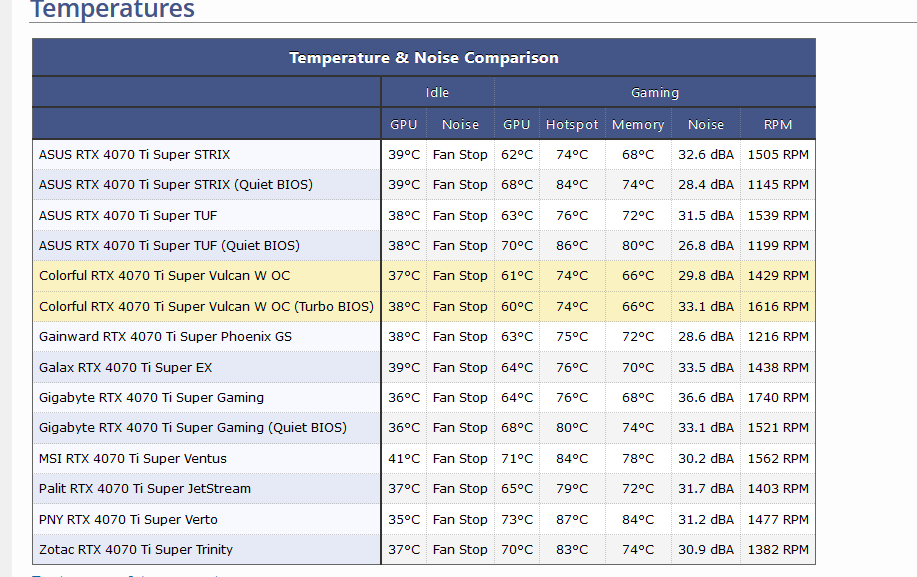The height and width of the screenshot is (577, 917).
Task: Select ASUS RTX 4070 Ti Super TUF (Quiet BIOS)
Action: [169, 246]
